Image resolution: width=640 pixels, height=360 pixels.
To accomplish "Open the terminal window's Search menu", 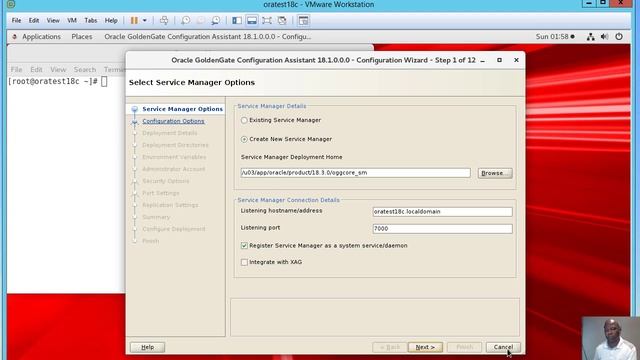I will tap(85, 70).
